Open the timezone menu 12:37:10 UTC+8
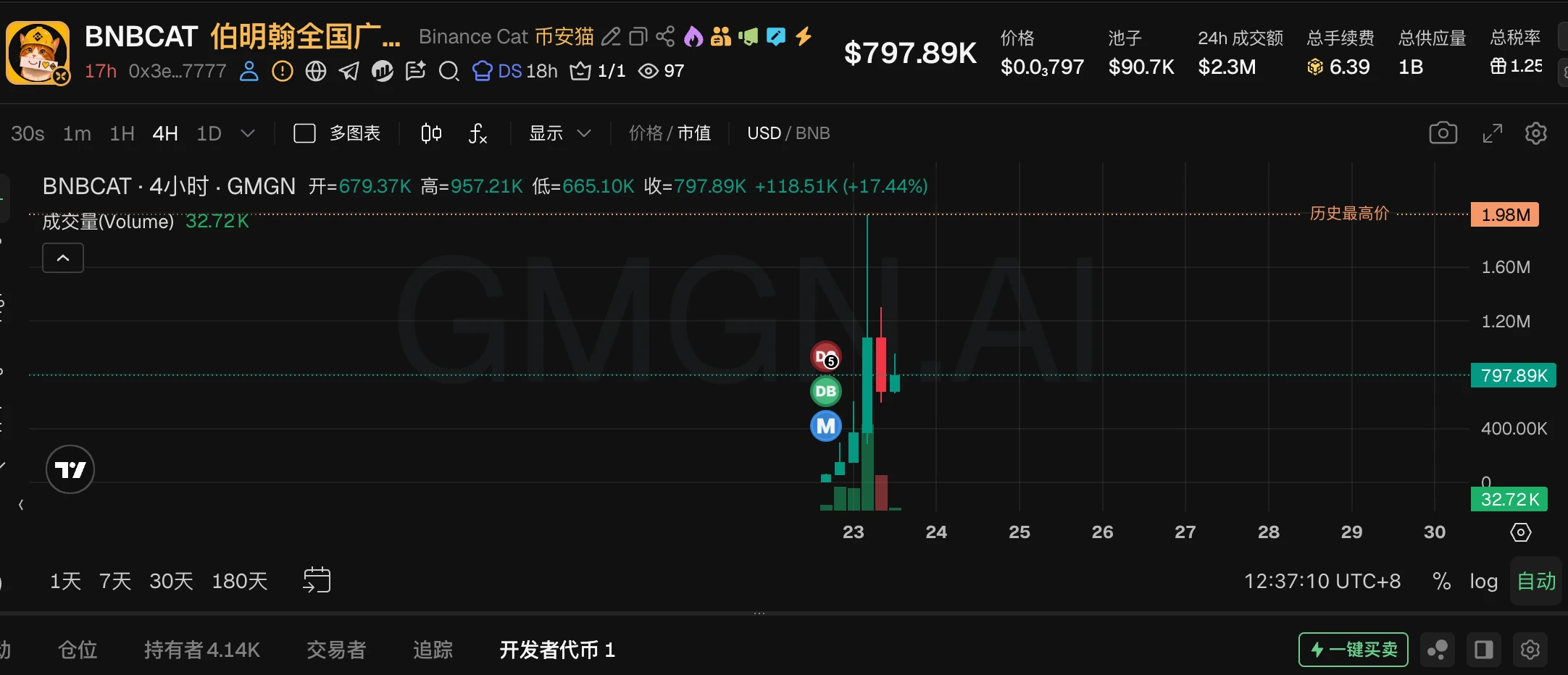1568x675 pixels. point(1322,581)
